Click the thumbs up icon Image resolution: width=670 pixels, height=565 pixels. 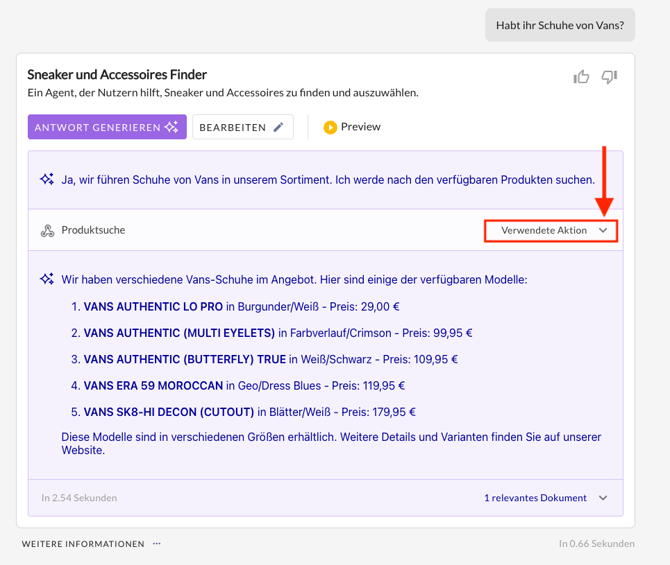click(581, 77)
